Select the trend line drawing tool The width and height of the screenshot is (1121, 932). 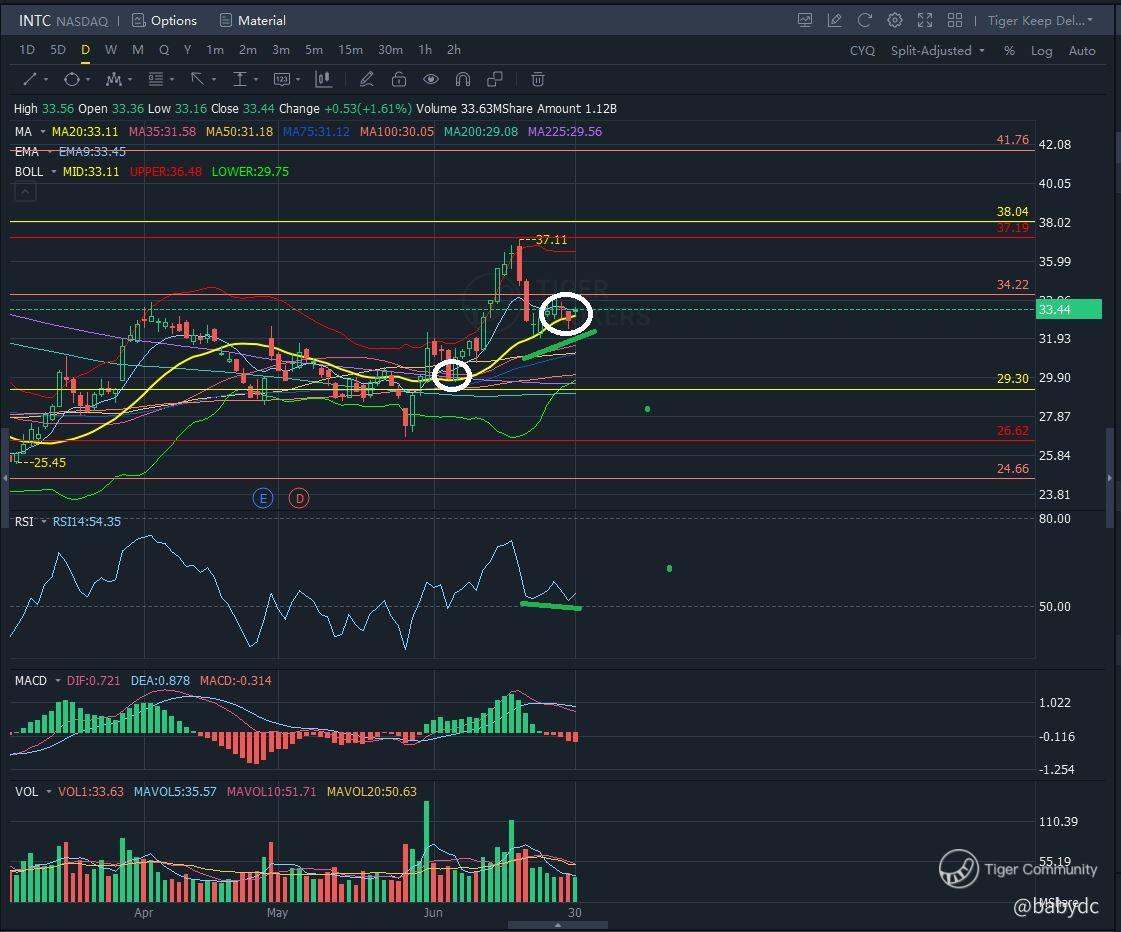click(x=30, y=79)
